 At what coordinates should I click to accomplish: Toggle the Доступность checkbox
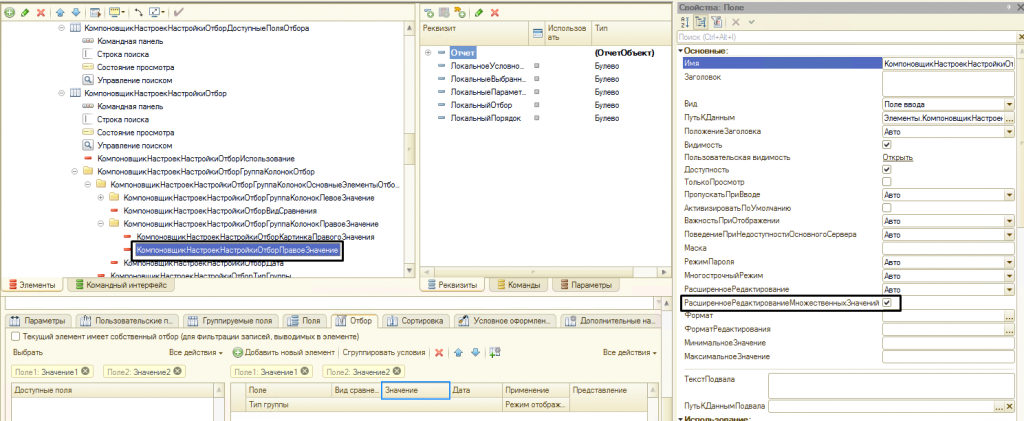pos(886,169)
